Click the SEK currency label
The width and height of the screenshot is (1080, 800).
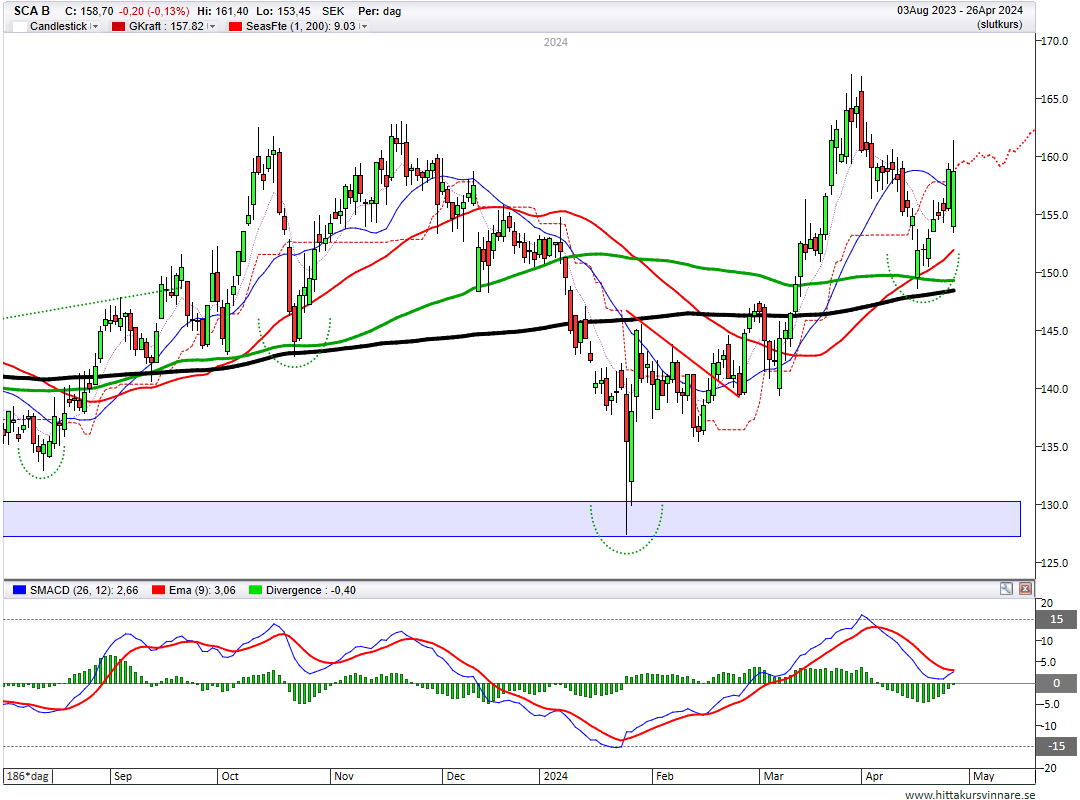(333, 11)
